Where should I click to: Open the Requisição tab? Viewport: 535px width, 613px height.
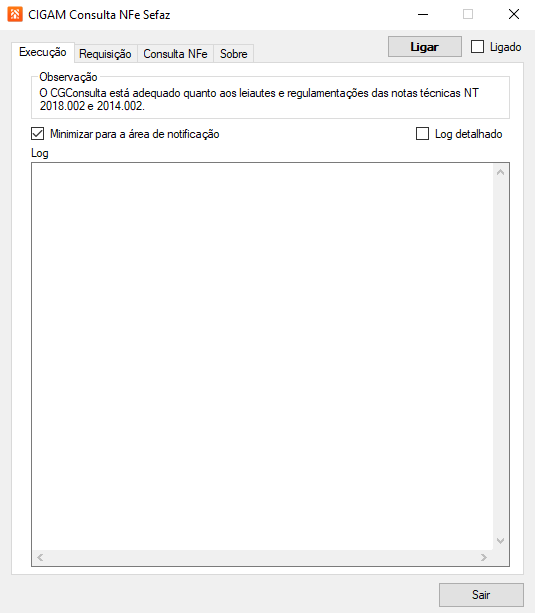[105, 54]
